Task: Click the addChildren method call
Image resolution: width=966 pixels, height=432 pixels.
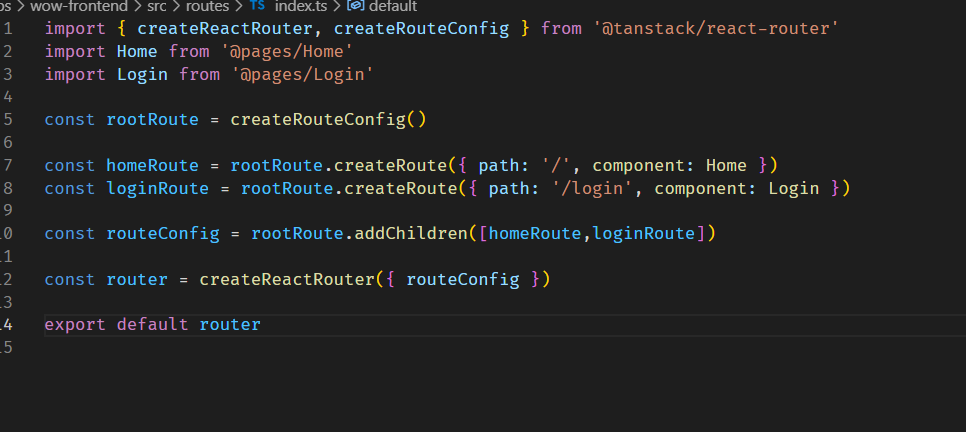Action: 411,234
